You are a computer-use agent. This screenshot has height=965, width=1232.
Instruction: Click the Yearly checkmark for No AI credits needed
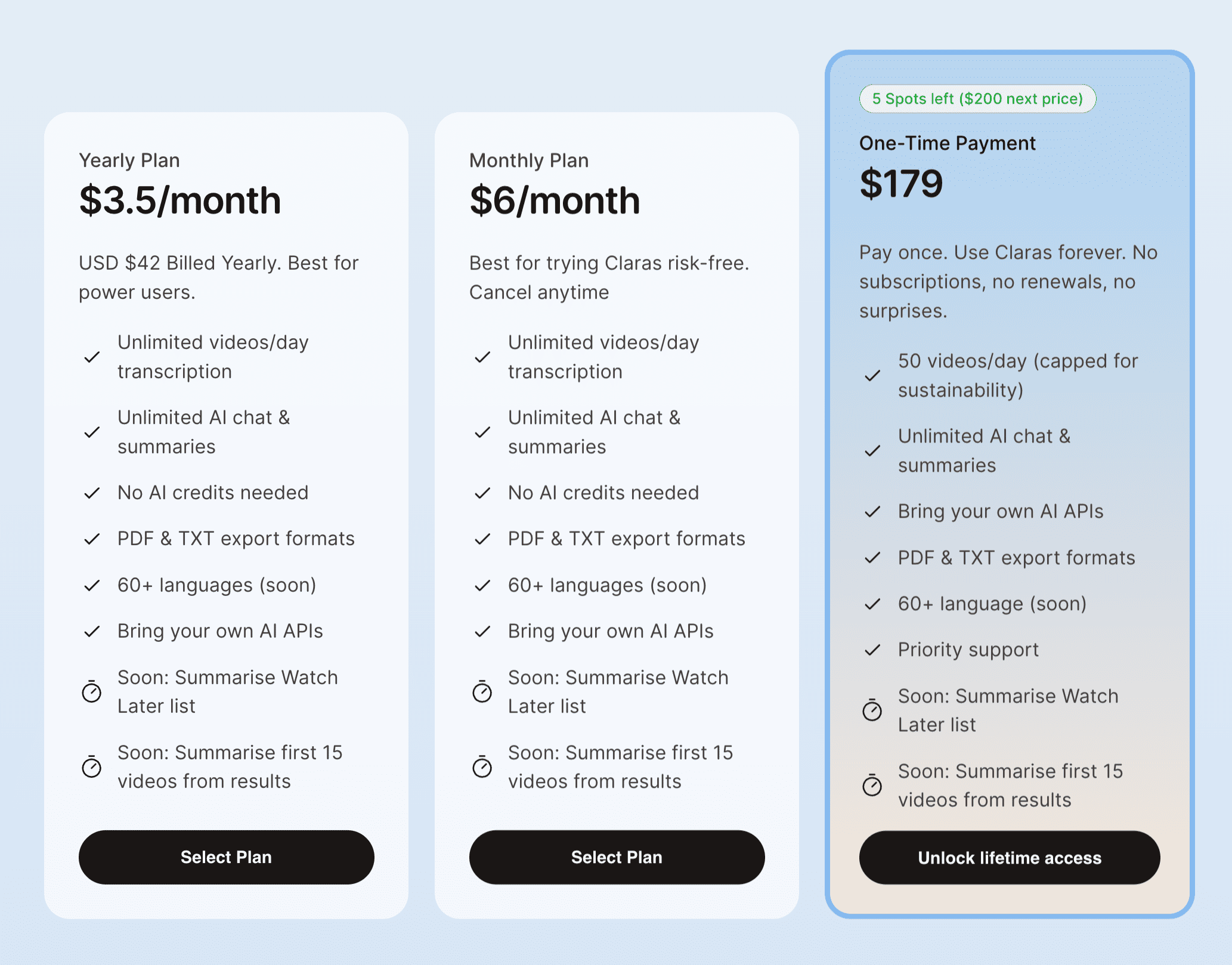point(92,493)
